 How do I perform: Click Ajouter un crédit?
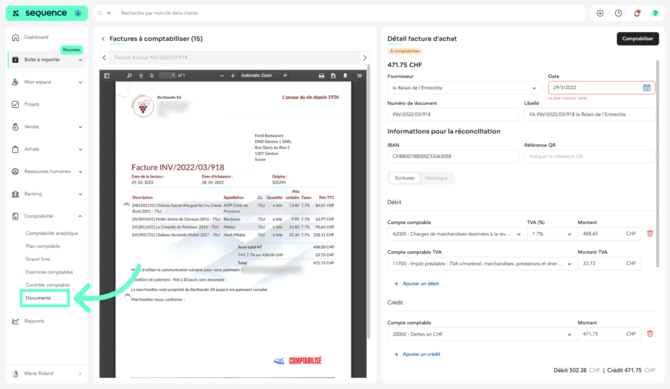[417, 354]
